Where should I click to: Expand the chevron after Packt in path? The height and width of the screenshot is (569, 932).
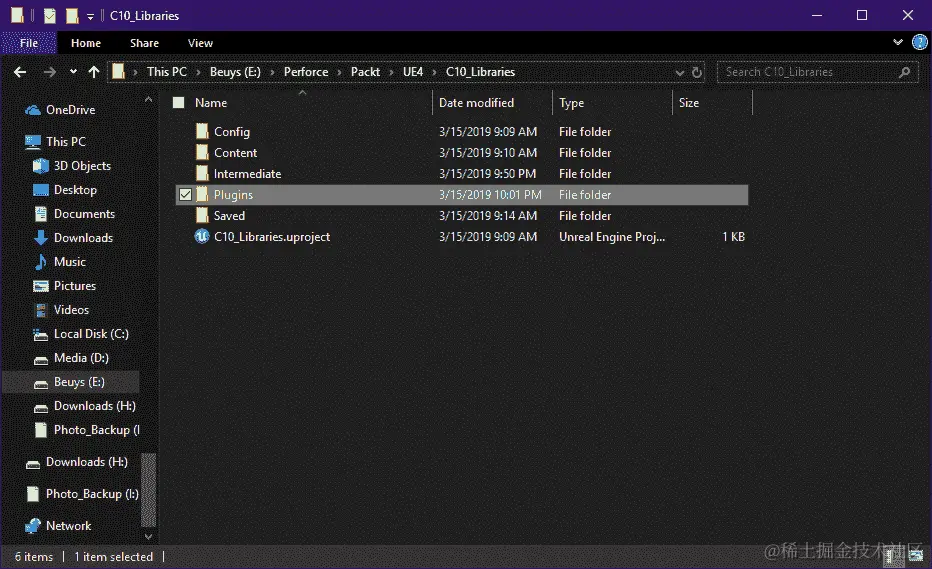click(x=391, y=73)
